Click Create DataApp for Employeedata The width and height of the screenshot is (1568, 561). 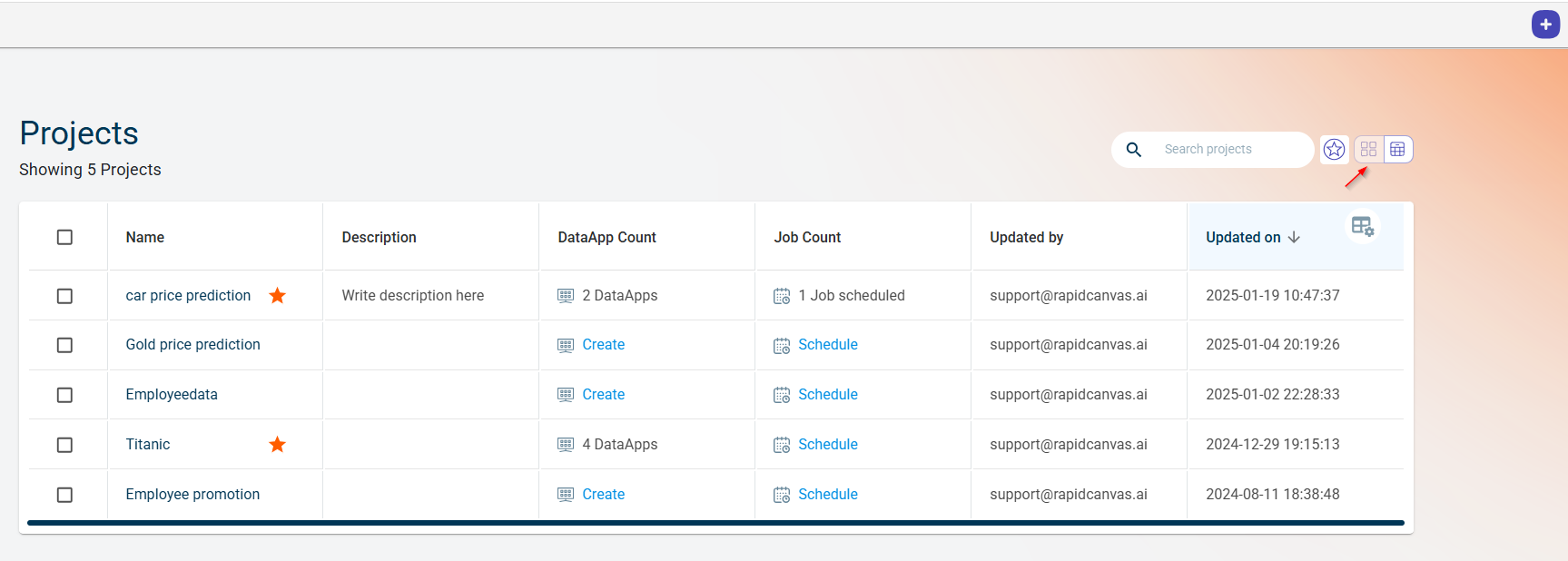point(603,395)
